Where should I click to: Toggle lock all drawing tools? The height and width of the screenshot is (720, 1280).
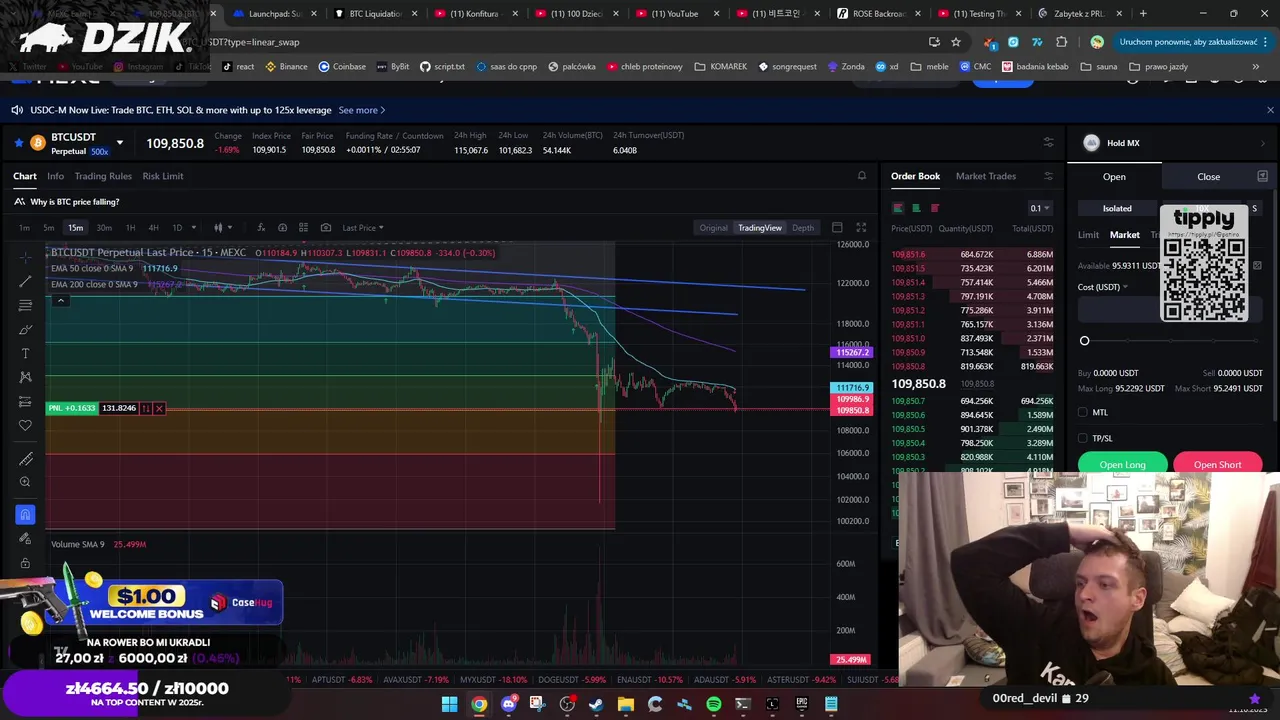click(x=25, y=563)
